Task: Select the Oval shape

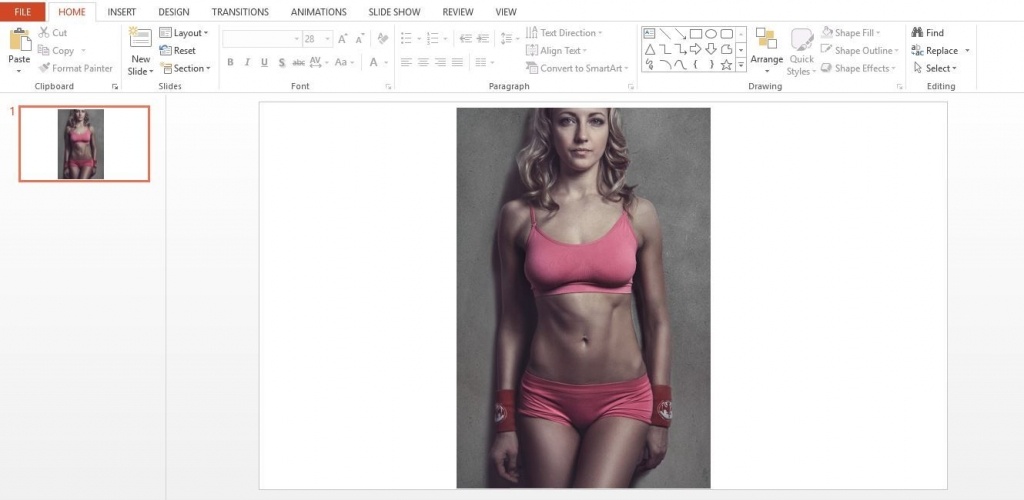Action: 711,33
